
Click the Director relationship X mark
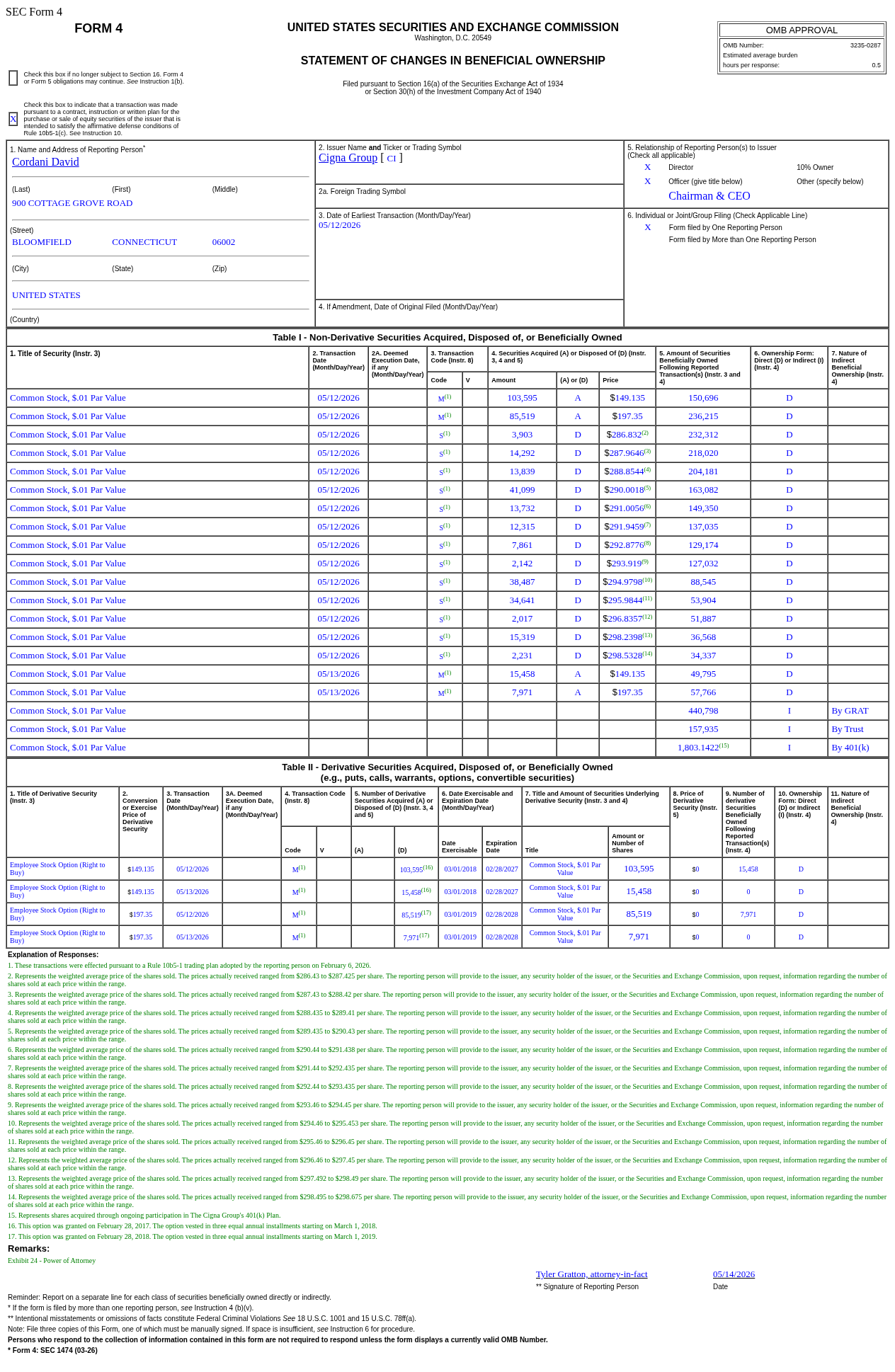click(x=647, y=167)
